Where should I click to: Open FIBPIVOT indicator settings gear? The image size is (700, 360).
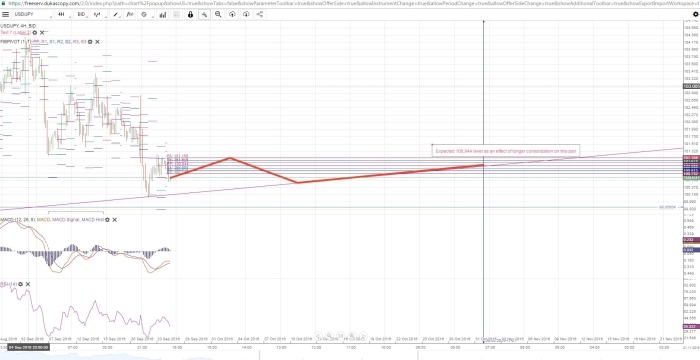point(90,42)
